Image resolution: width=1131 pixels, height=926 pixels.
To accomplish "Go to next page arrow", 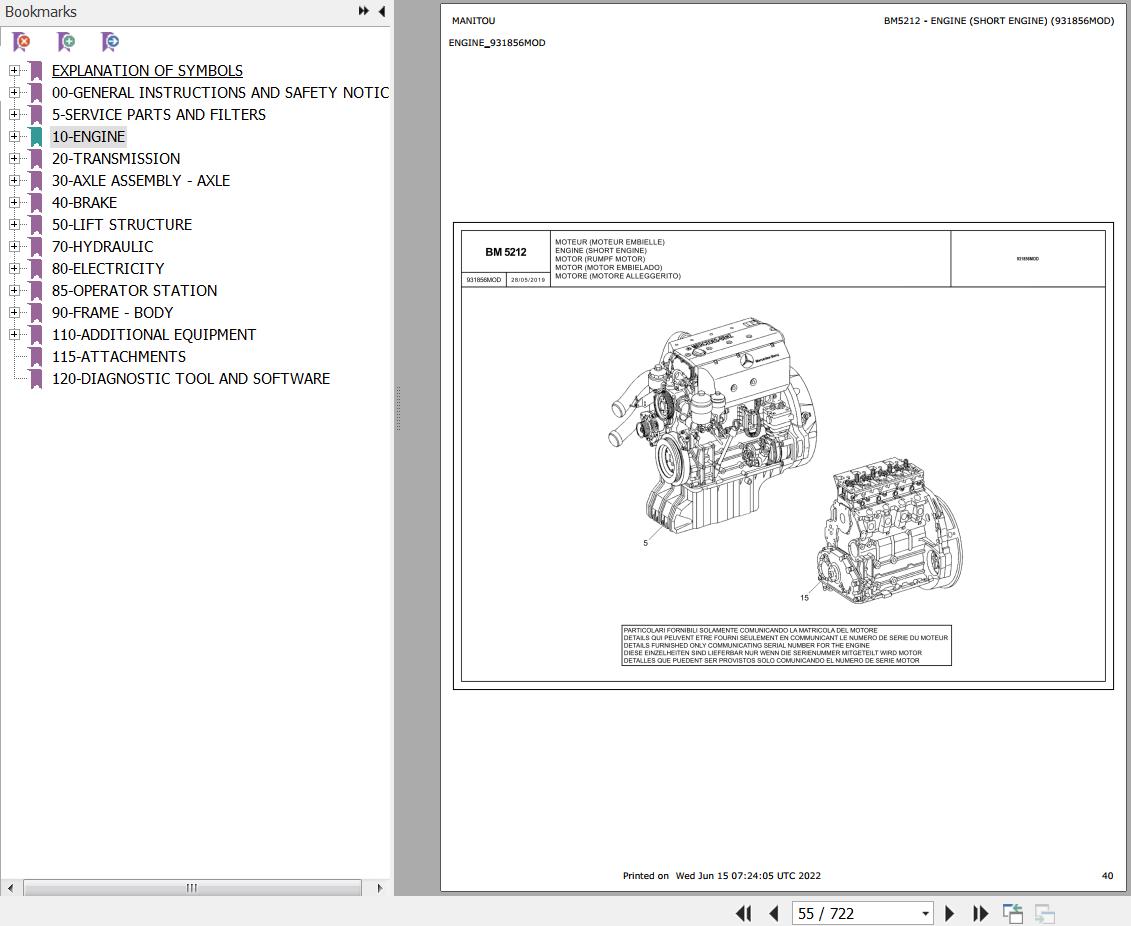I will pyautogui.click(x=949, y=914).
